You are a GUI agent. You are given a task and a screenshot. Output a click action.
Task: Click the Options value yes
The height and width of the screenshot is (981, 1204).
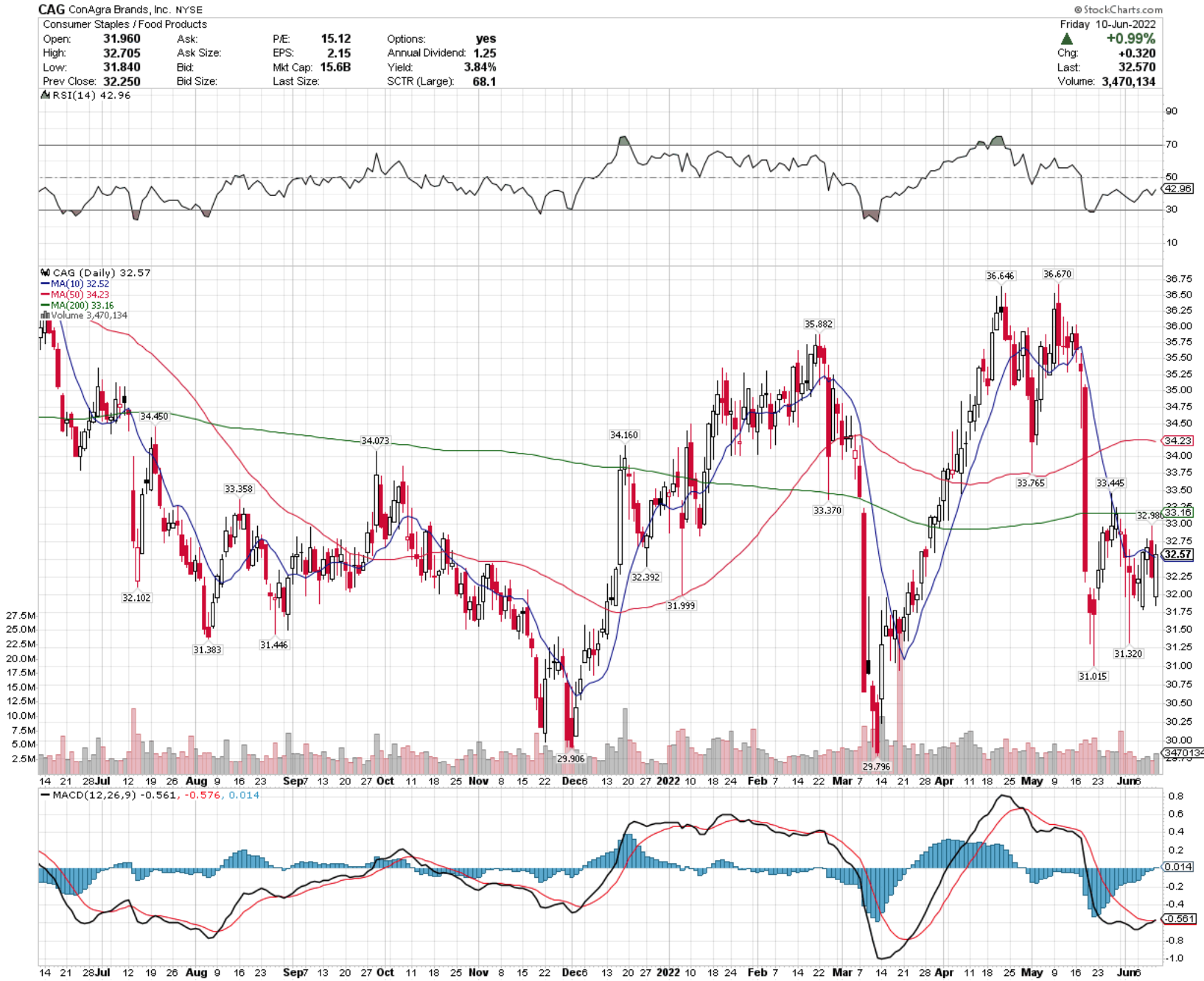pos(486,39)
